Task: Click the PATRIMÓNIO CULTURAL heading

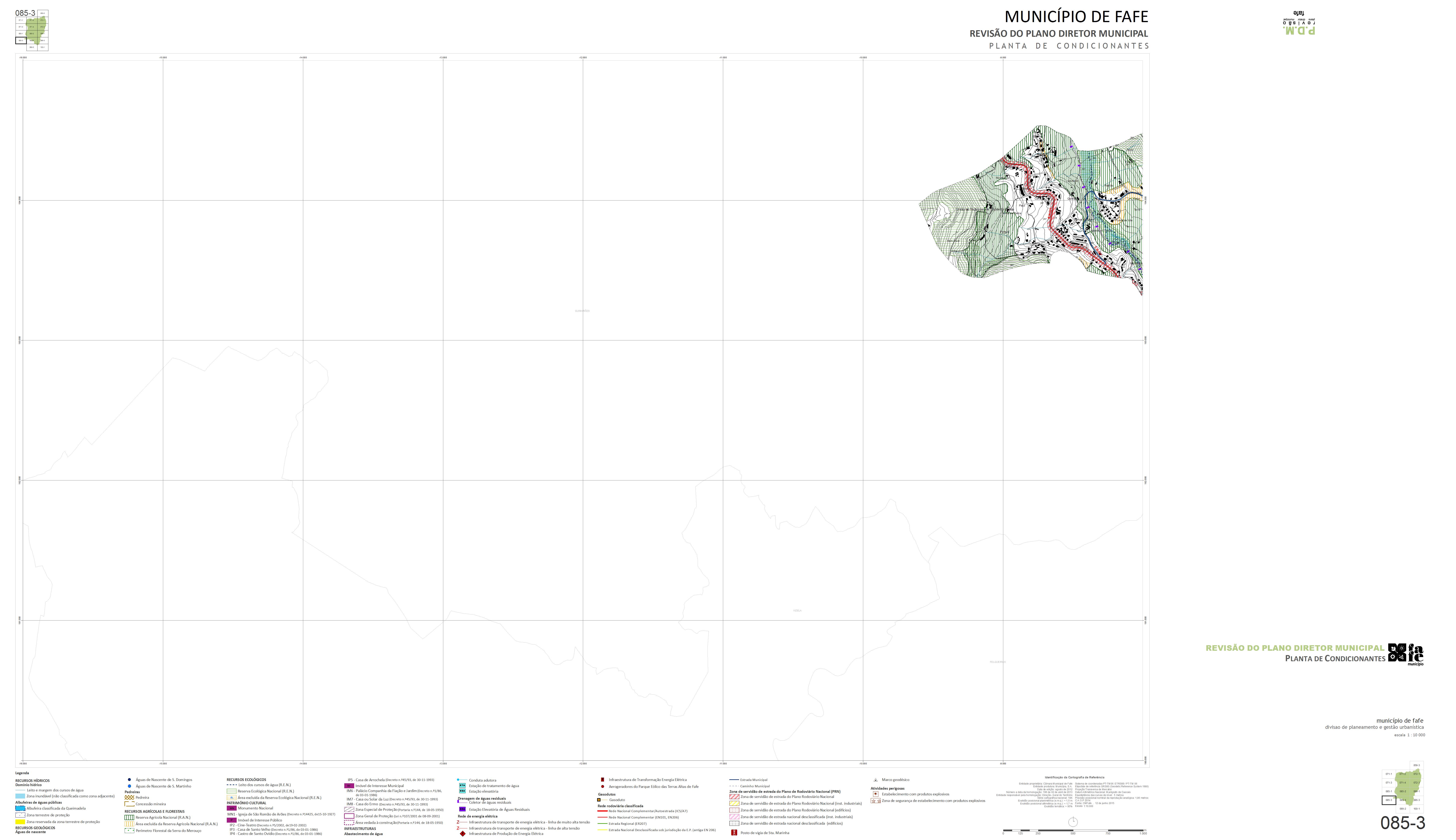Action: pos(246,803)
